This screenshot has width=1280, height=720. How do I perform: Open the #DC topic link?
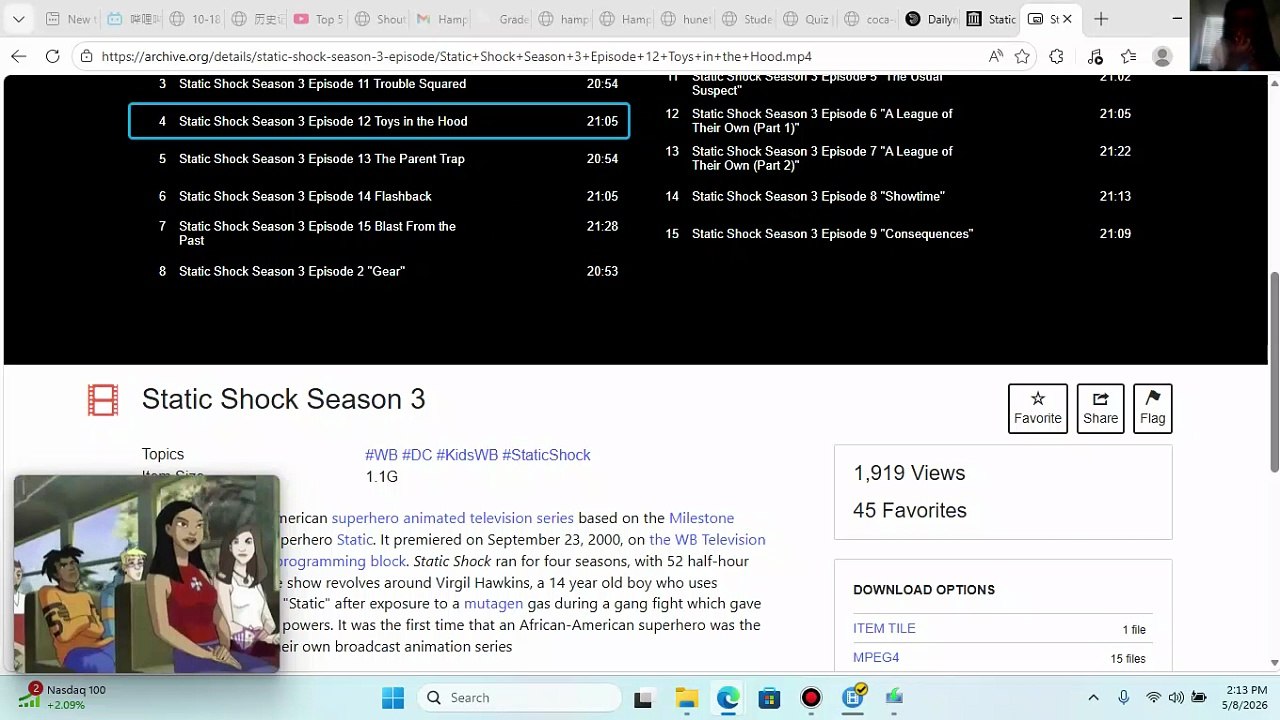[x=417, y=455]
